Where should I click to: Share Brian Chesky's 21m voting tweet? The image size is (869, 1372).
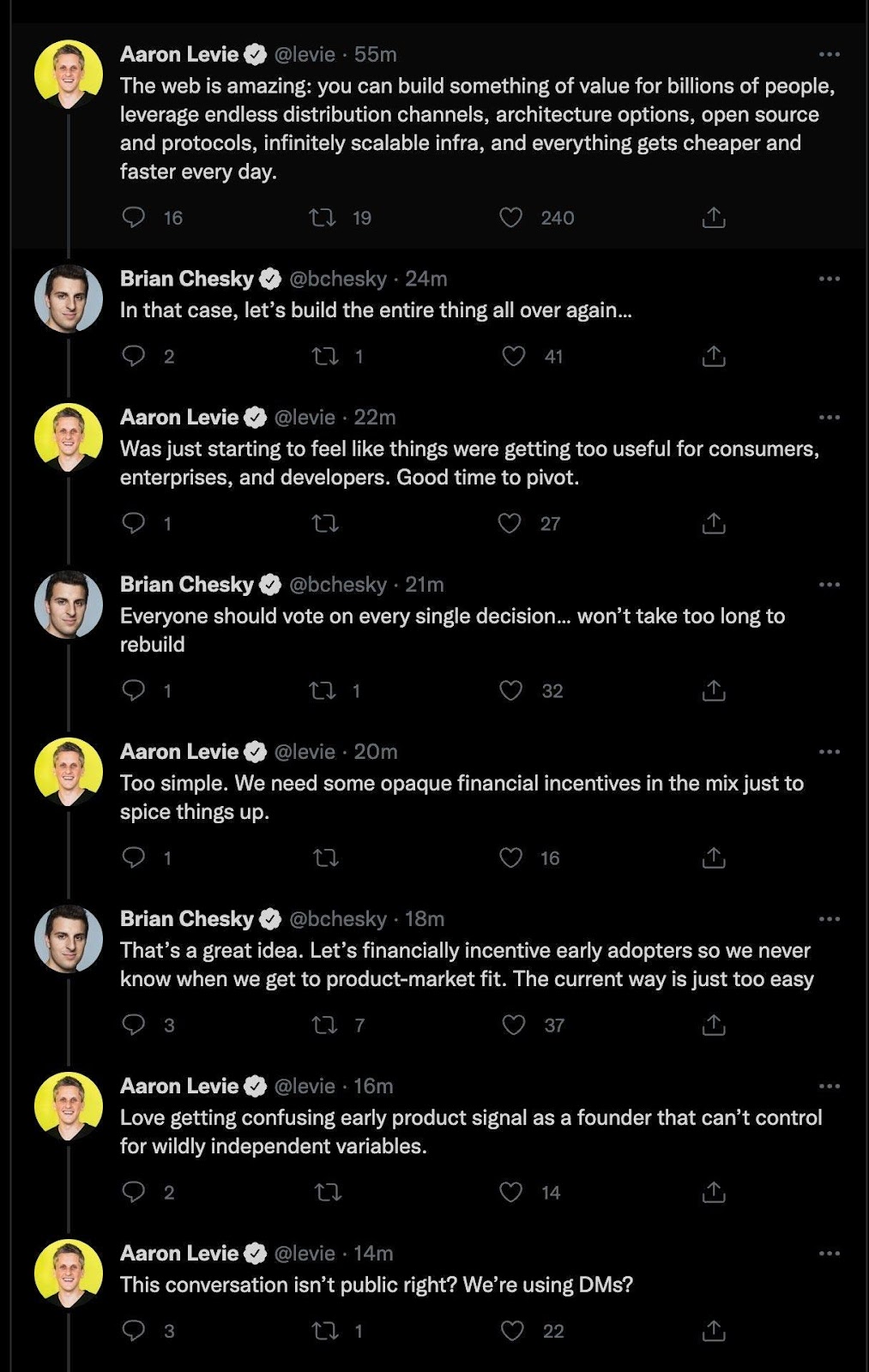pos(714,690)
